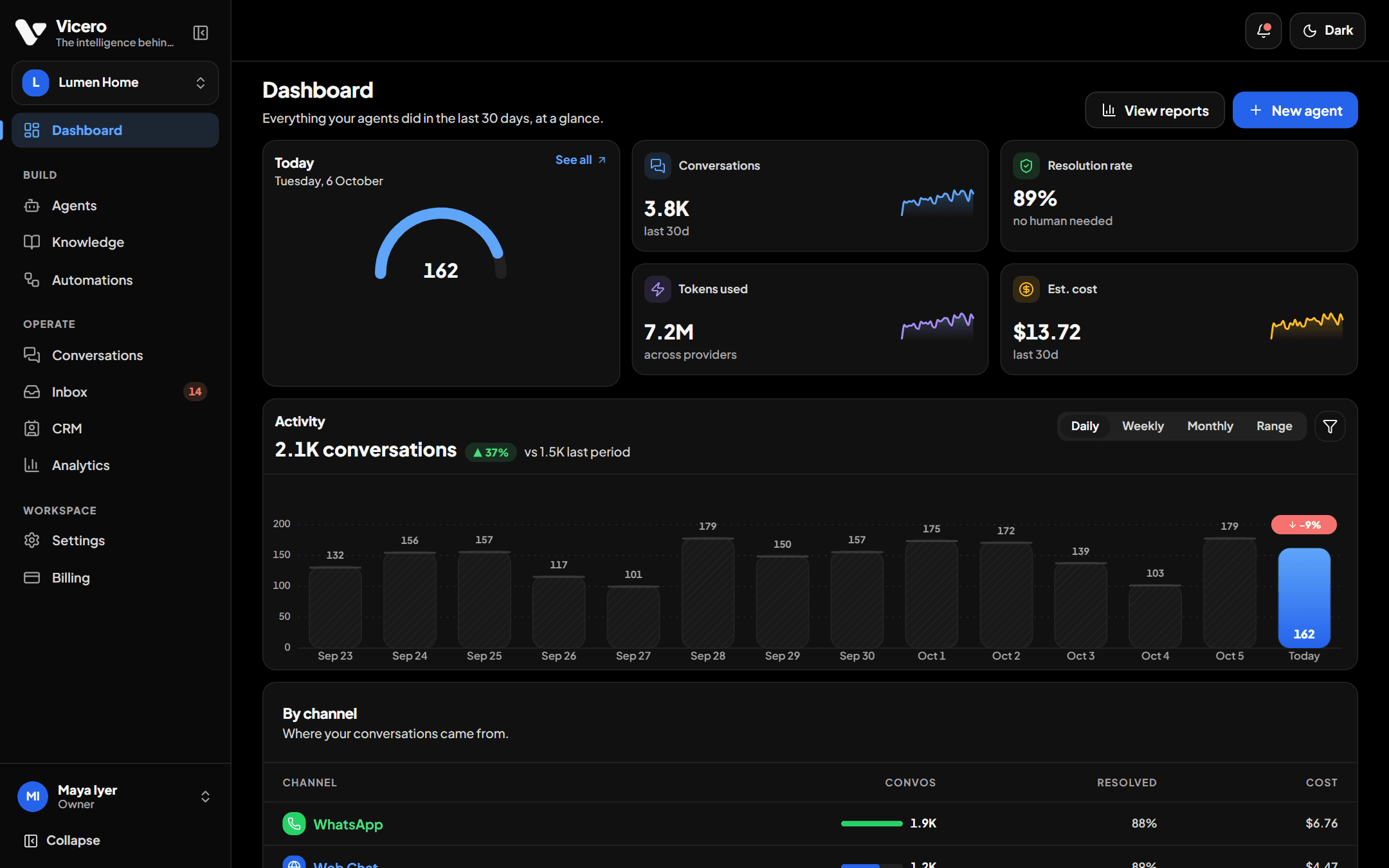This screenshot has height=868, width=1389.
Task: Expand the Maya Iyer account menu
Action: 115,797
